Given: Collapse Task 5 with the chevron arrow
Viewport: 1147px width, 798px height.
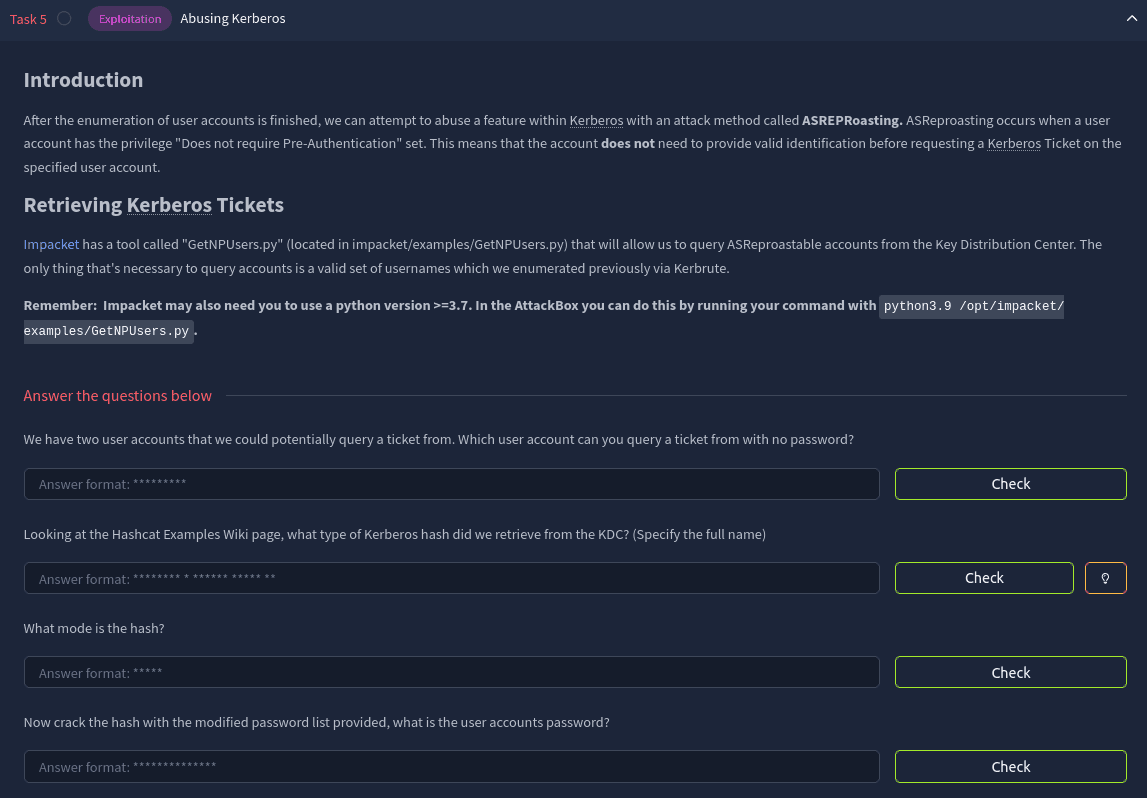Looking at the screenshot, I should [x=1131, y=18].
